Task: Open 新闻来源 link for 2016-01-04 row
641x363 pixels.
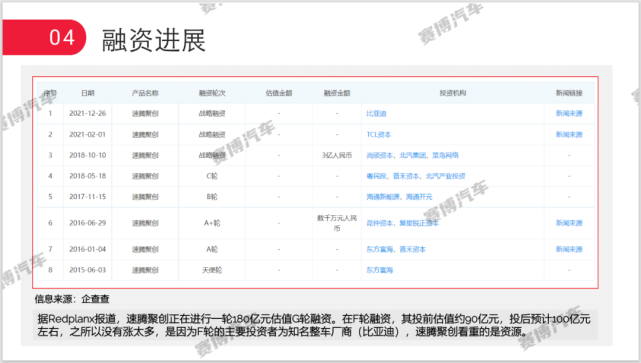Action: tap(569, 249)
